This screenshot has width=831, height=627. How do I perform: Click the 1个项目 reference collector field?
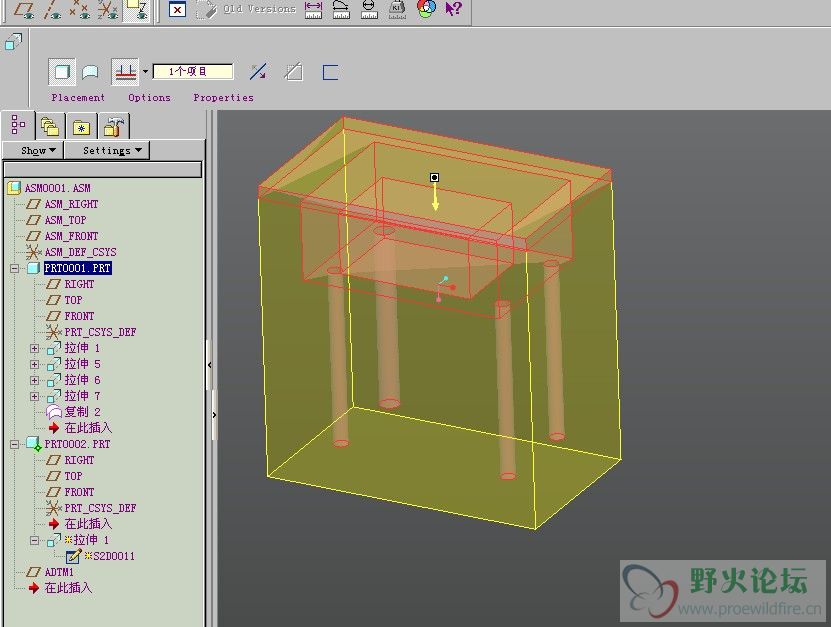tap(193, 72)
